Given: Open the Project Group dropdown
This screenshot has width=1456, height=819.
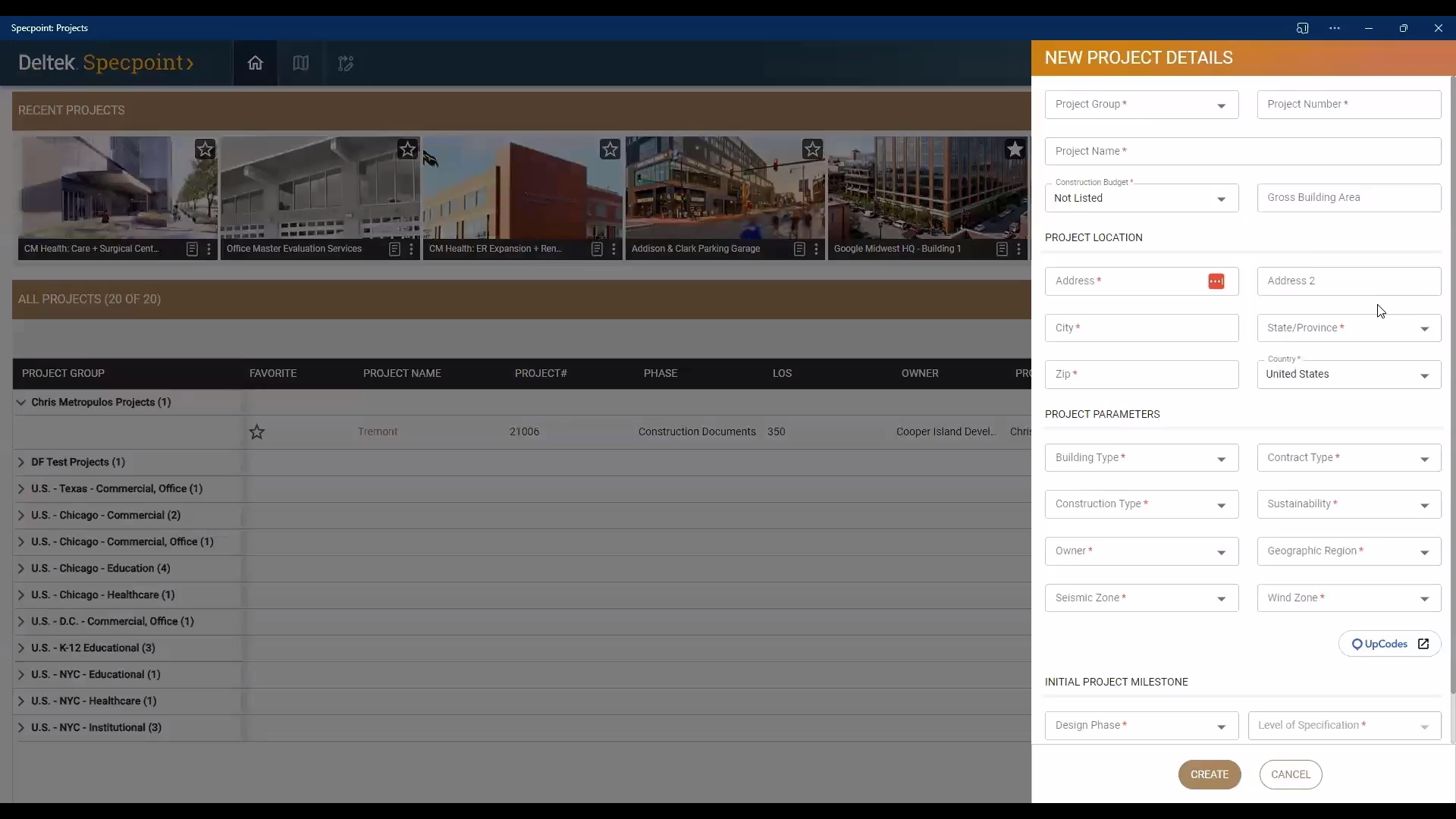Looking at the screenshot, I should [1141, 105].
